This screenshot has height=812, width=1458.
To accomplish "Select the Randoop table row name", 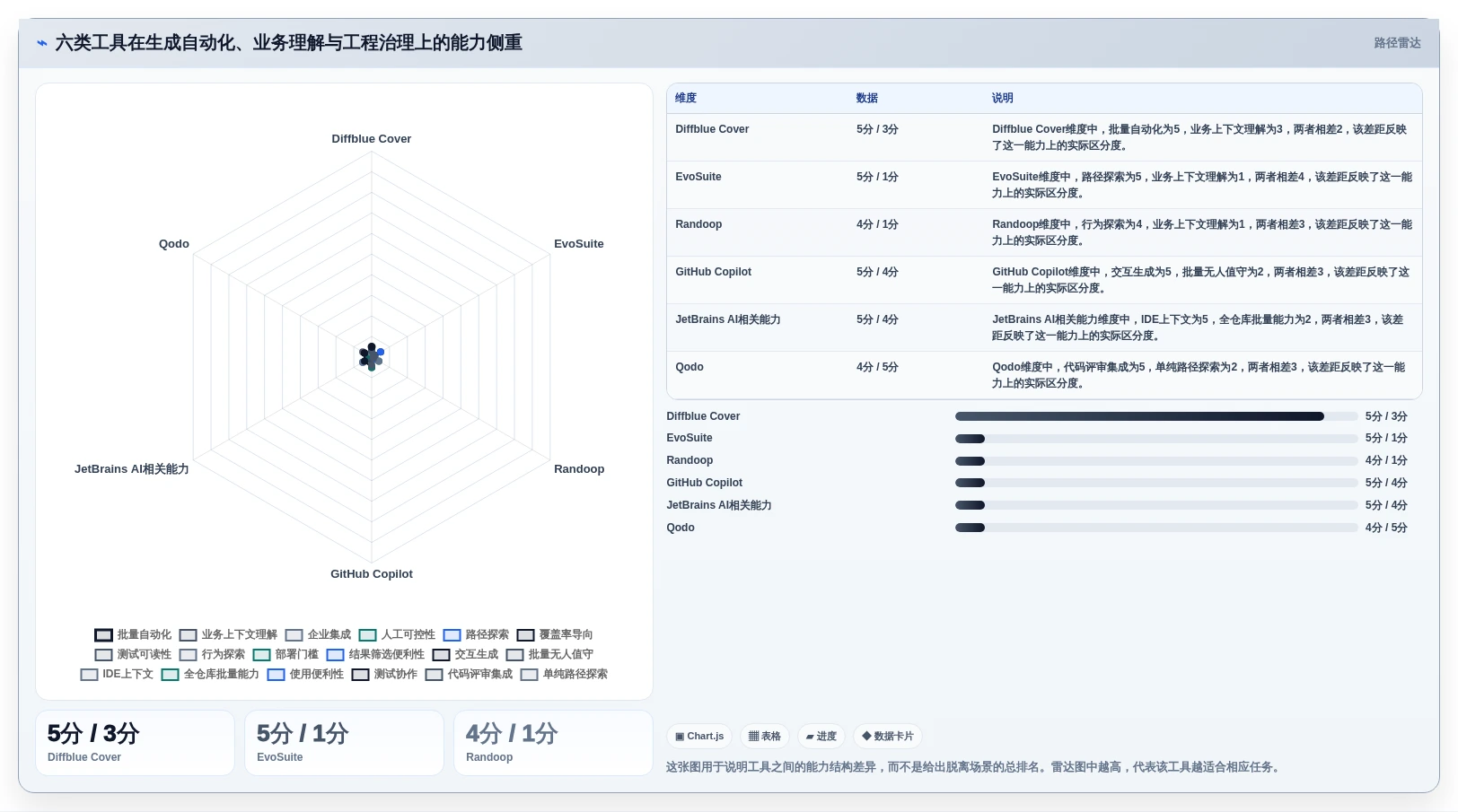I will (698, 224).
